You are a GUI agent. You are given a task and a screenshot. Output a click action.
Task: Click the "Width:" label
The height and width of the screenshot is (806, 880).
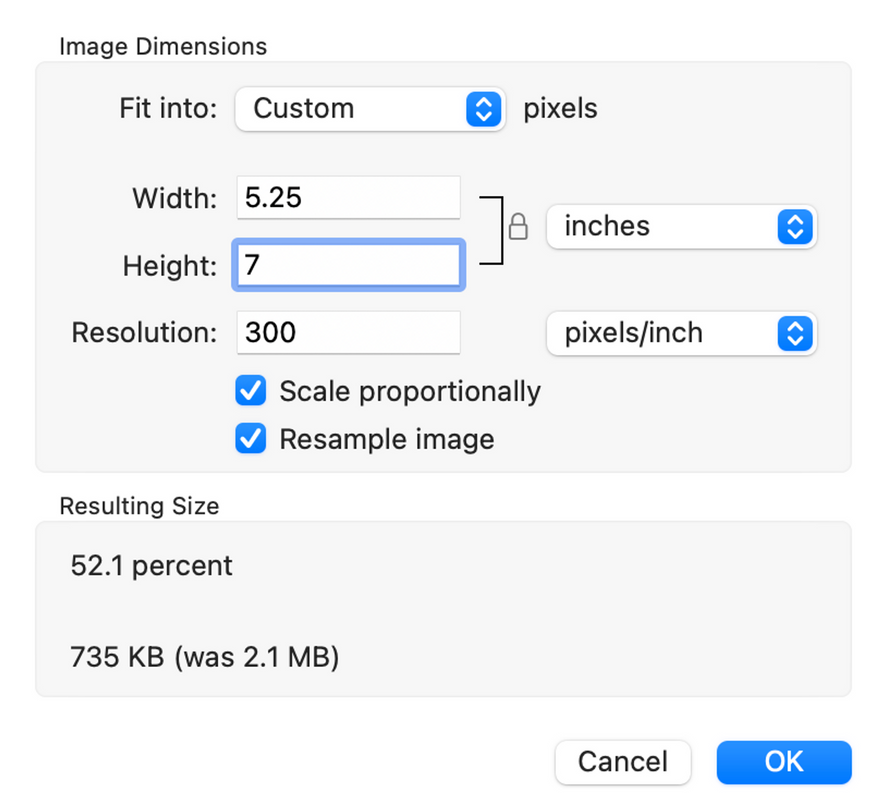[174, 198]
